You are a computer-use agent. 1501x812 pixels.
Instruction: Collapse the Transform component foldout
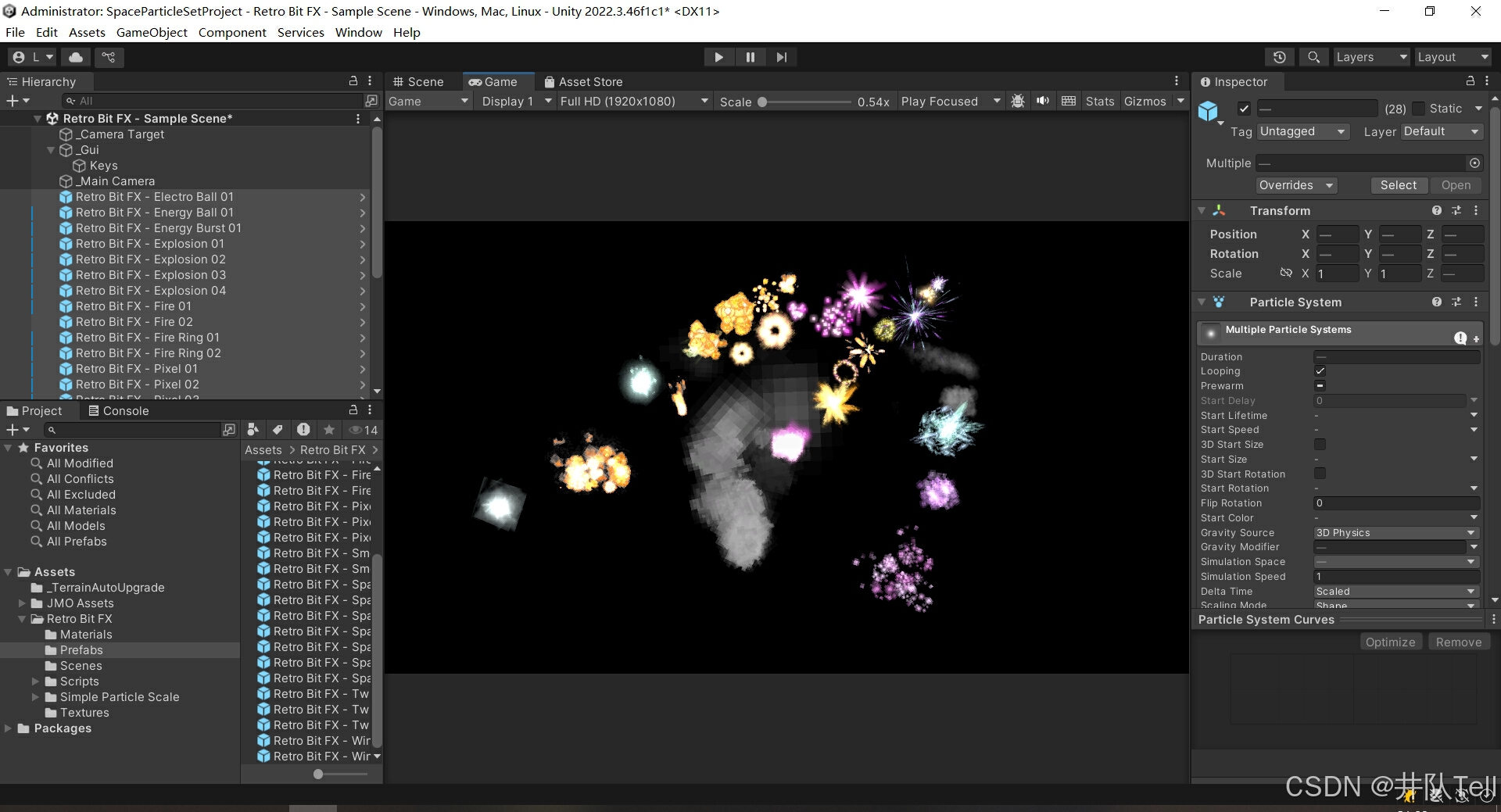tap(1202, 211)
